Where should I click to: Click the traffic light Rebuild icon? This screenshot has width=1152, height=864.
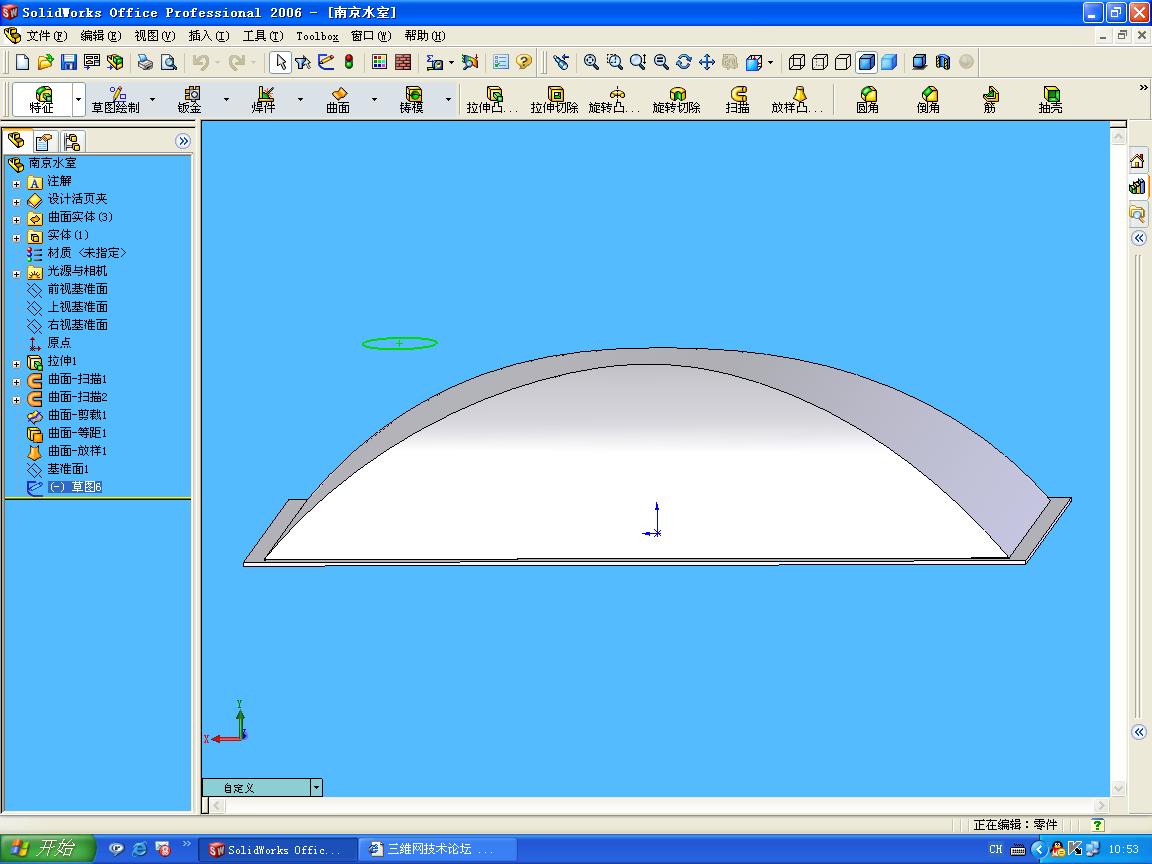(349, 62)
